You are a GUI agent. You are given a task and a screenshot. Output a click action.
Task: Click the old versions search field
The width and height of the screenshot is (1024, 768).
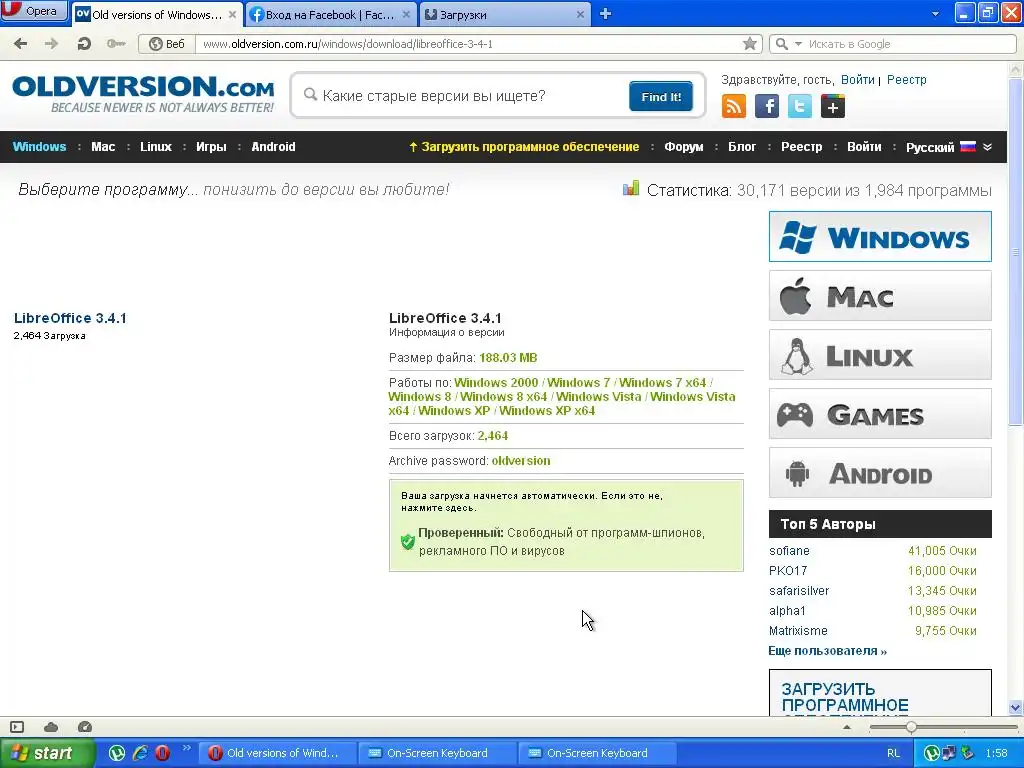pyautogui.click(x=464, y=96)
